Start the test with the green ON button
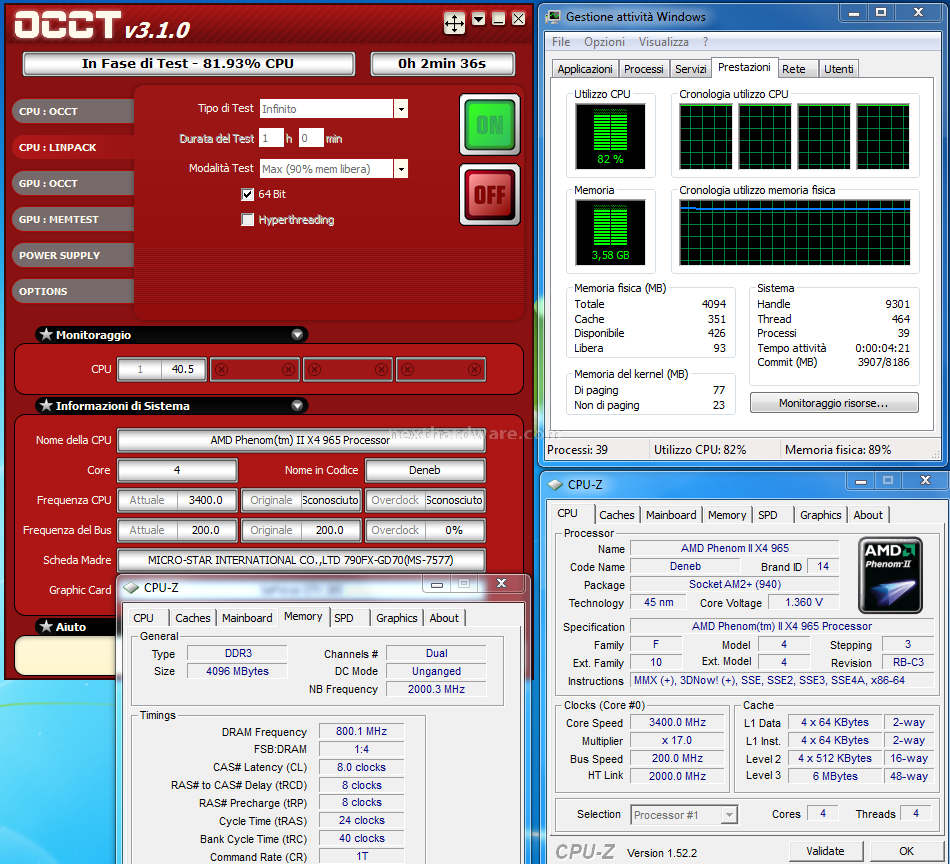 pos(490,125)
